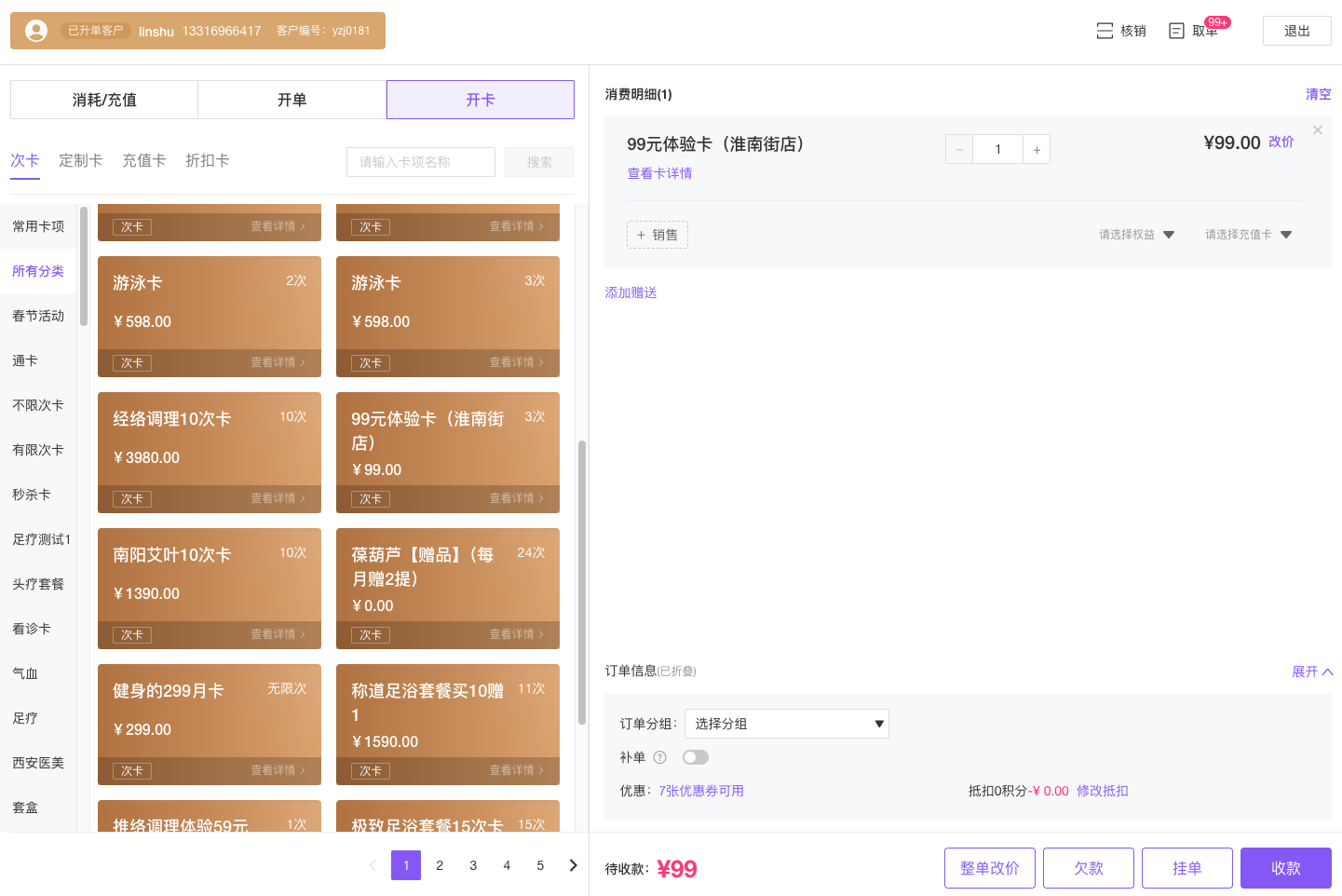Select the 春节活动 category
The image size is (1342, 896).
[x=38, y=316]
